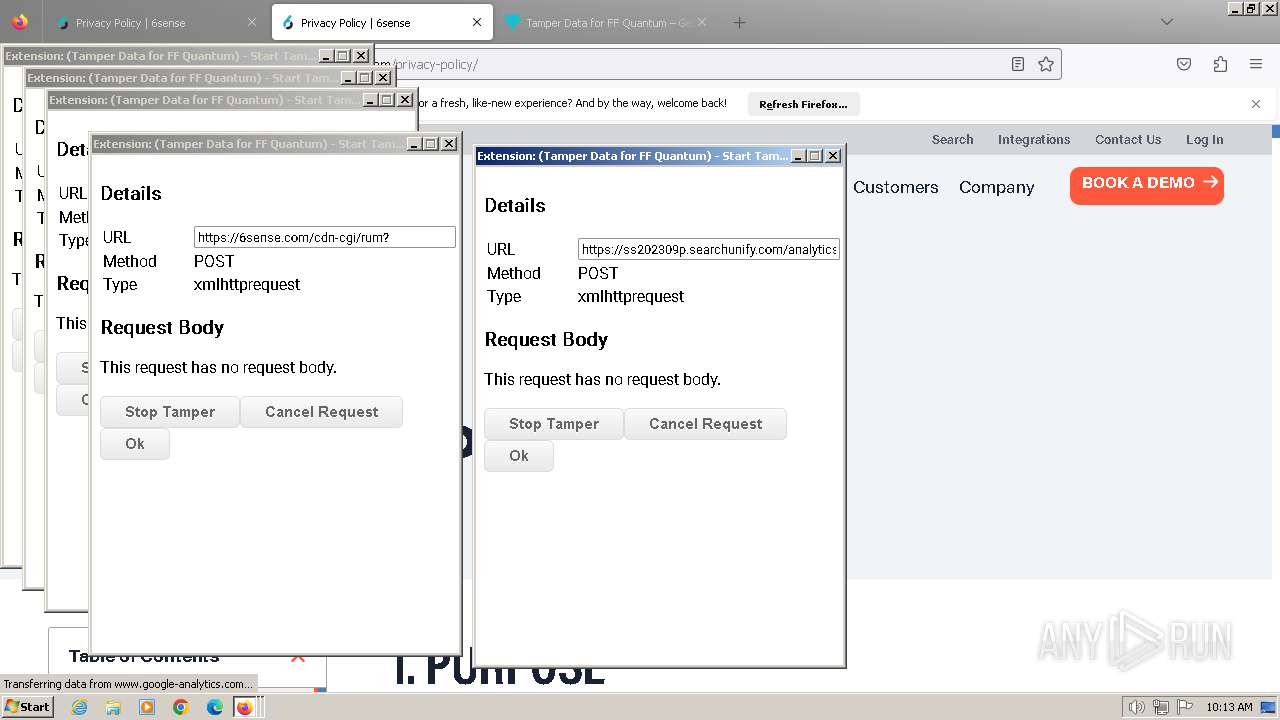Screen dimensions: 1280x720
Task: Open the Log In link
Action: coord(1204,139)
